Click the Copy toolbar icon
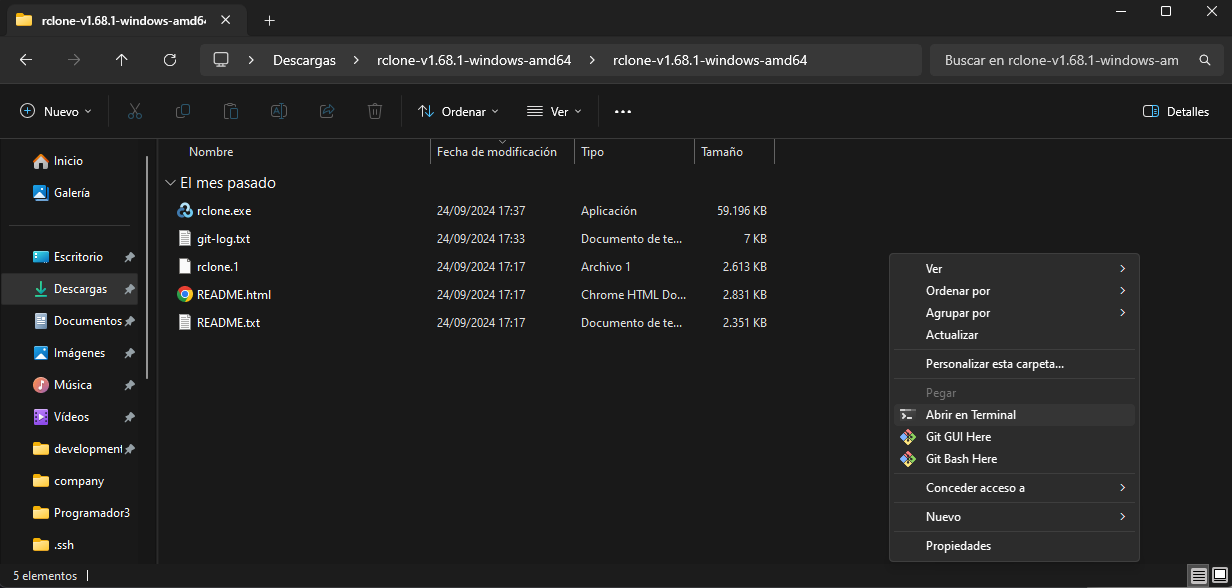Viewport: 1232px width, 588px height. 183,111
